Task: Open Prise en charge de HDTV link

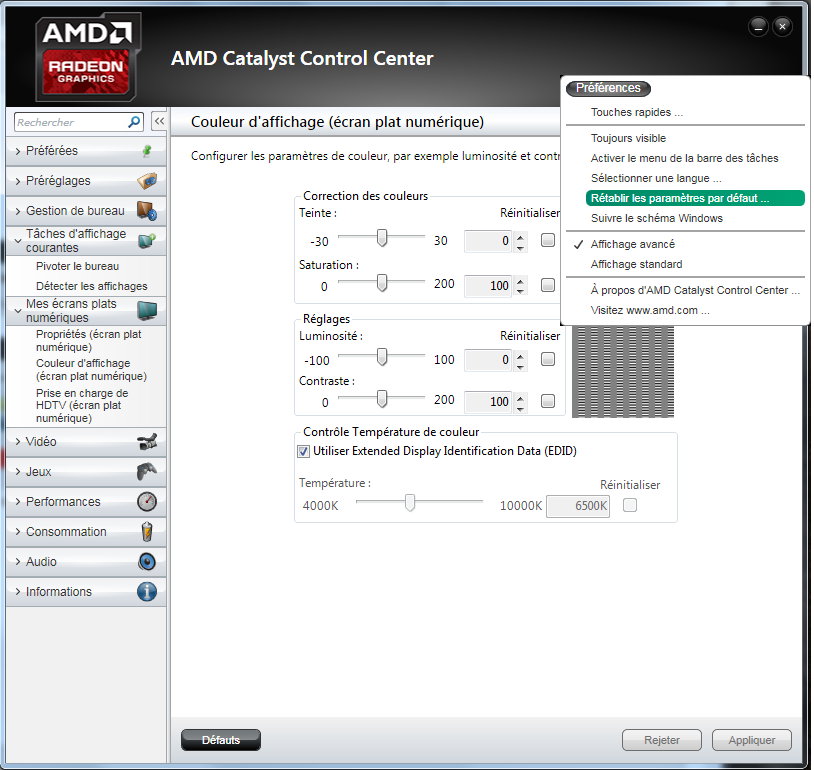Action: [x=82, y=406]
